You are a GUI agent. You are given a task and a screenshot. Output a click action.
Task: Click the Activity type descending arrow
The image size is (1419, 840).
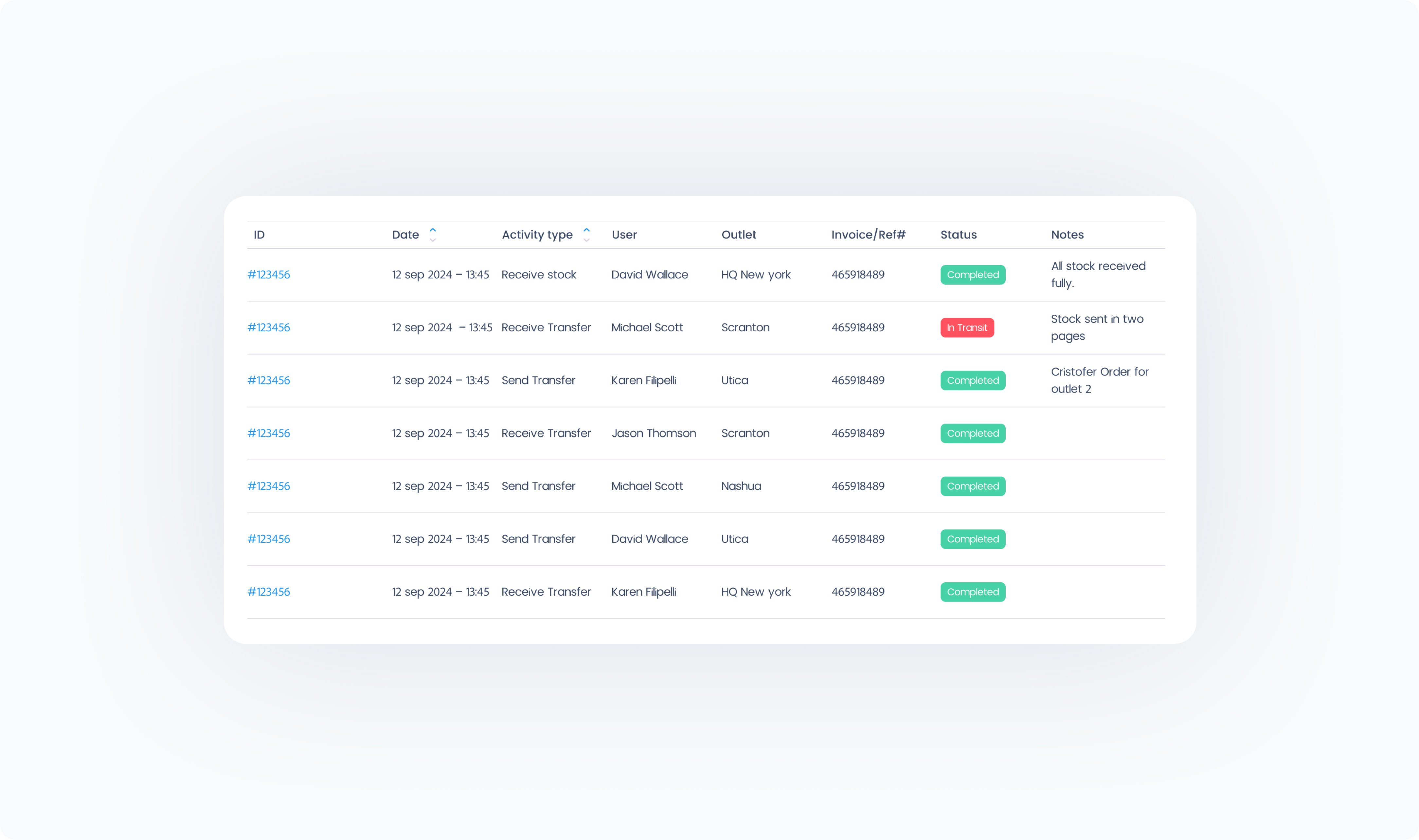coord(587,240)
